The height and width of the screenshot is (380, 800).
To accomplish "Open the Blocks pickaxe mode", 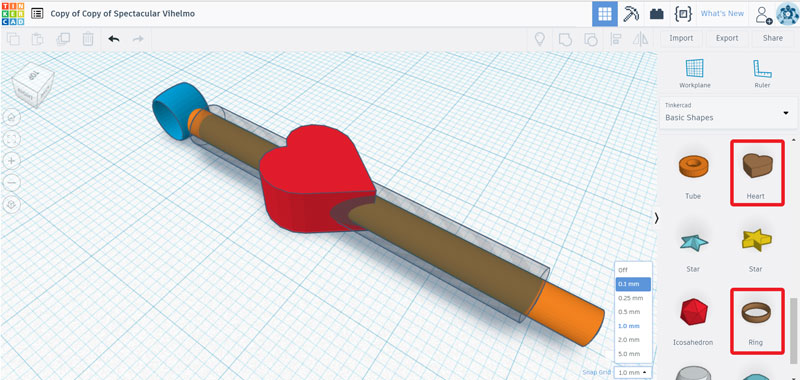I will click(631, 14).
